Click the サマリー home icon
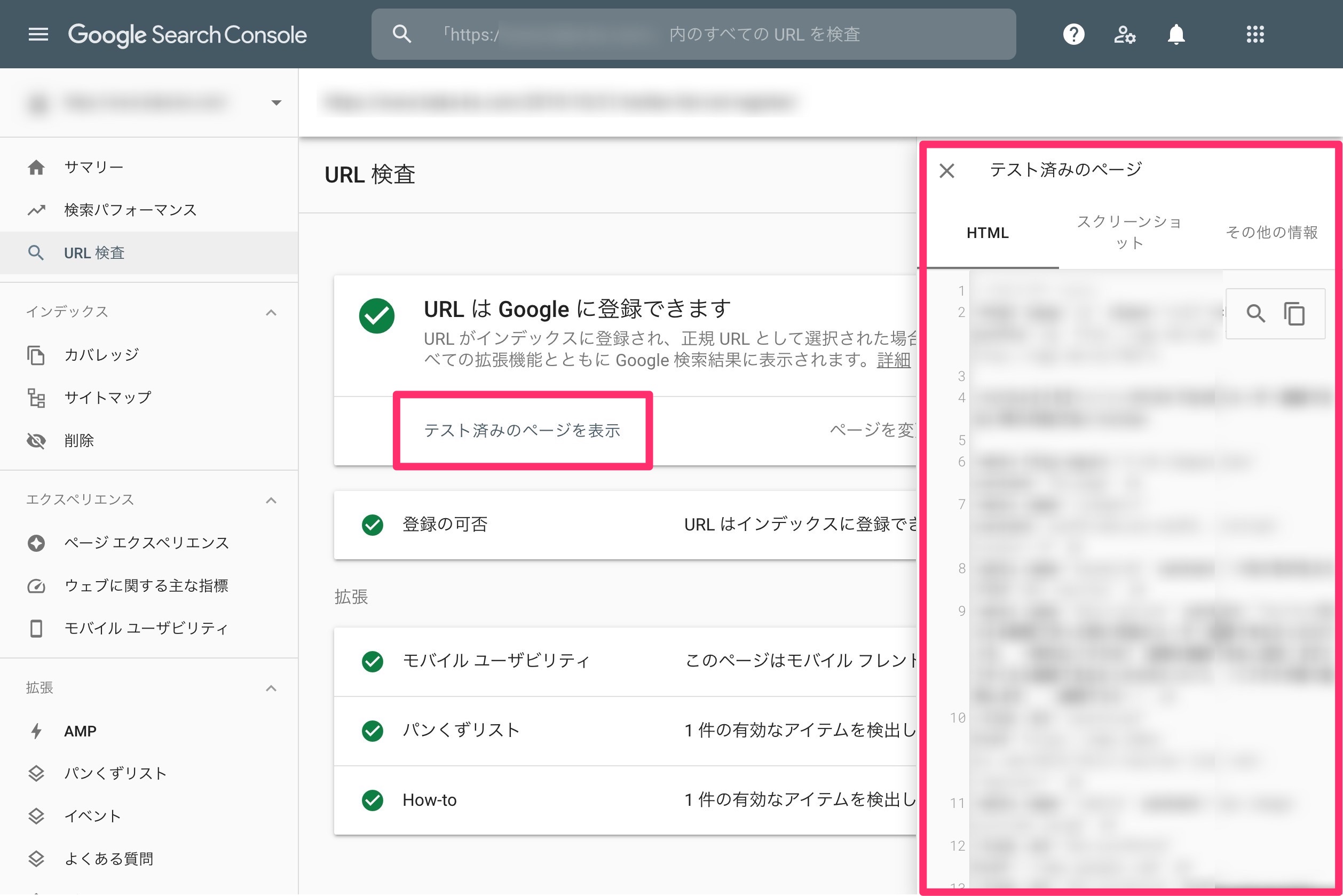1343x896 pixels. [x=36, y=168]
